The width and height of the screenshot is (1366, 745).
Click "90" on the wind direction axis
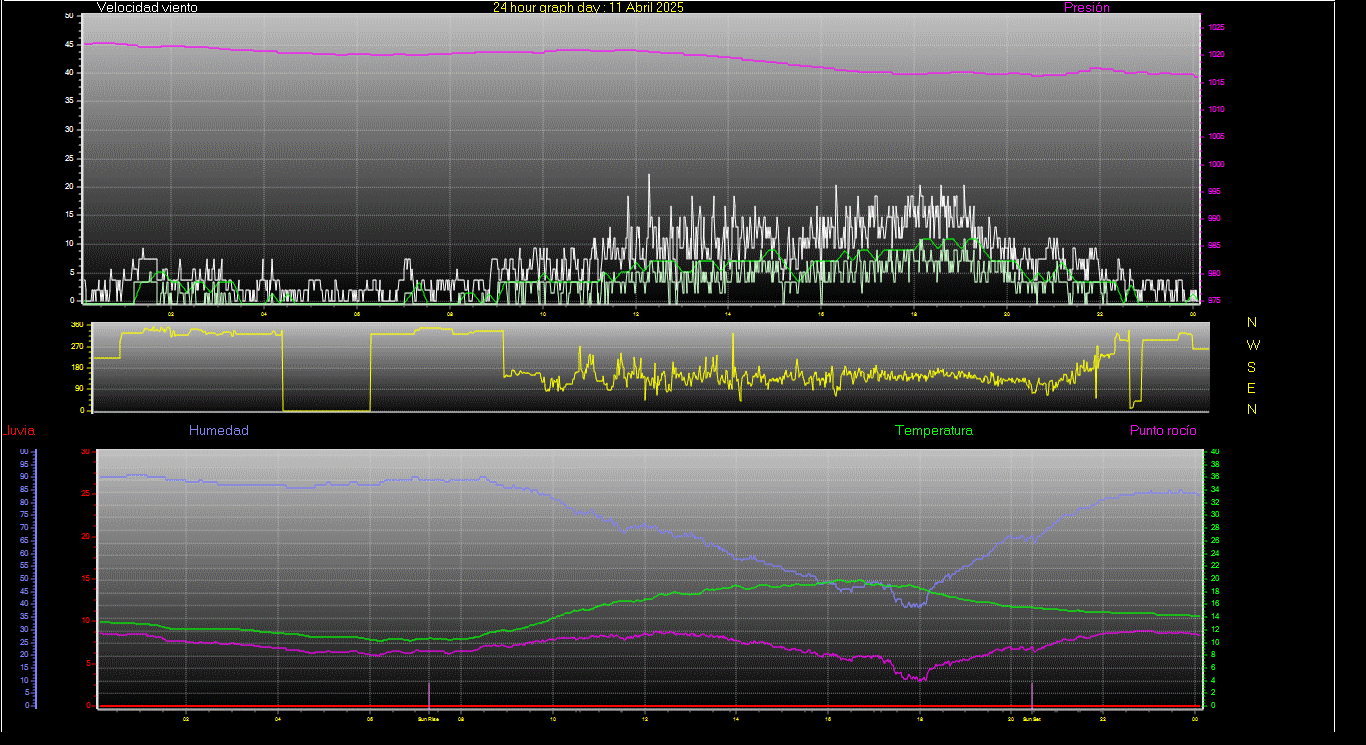coord(79,389)
